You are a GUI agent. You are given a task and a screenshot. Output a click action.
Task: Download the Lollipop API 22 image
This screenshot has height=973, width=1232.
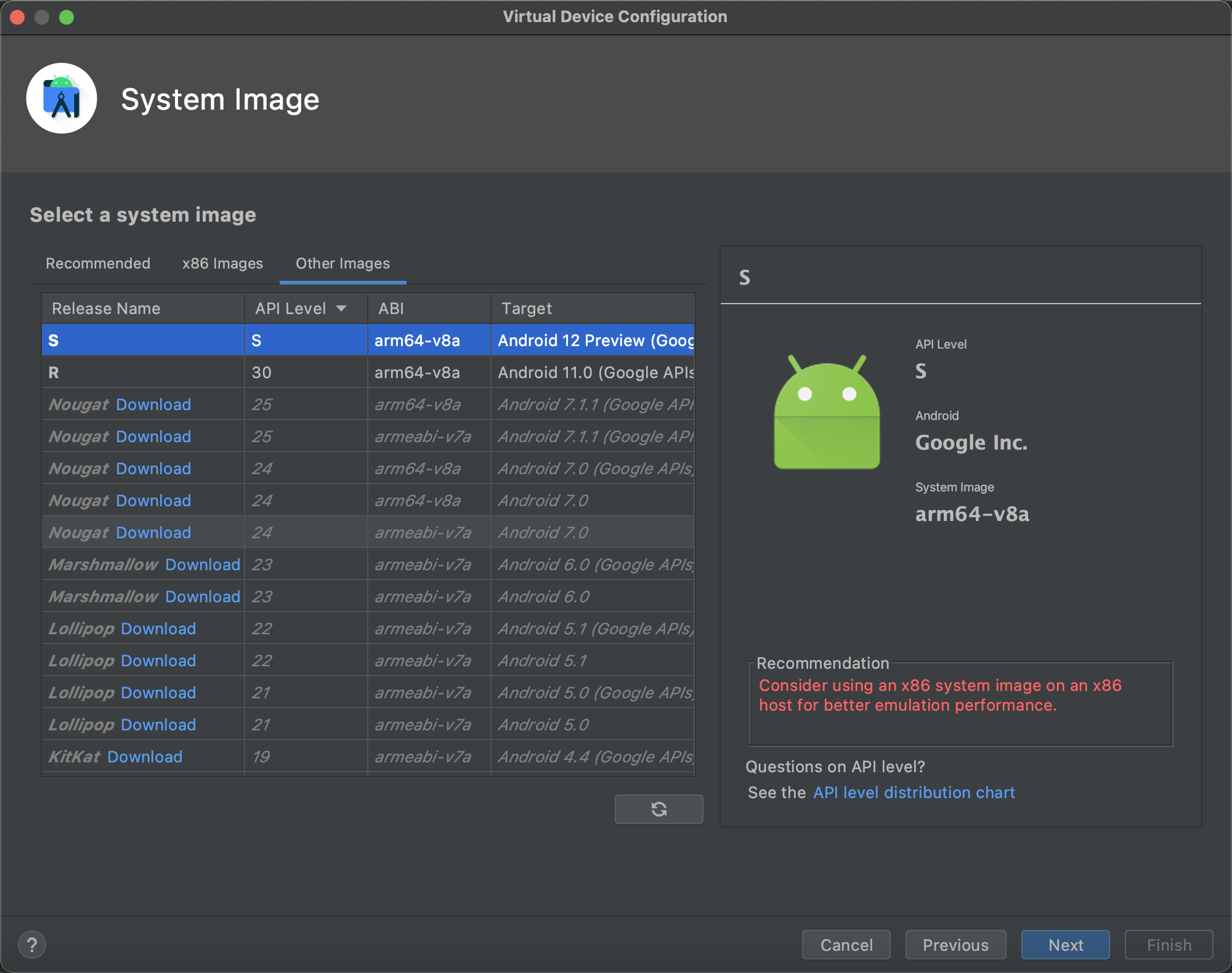click(x=158, y=628)
